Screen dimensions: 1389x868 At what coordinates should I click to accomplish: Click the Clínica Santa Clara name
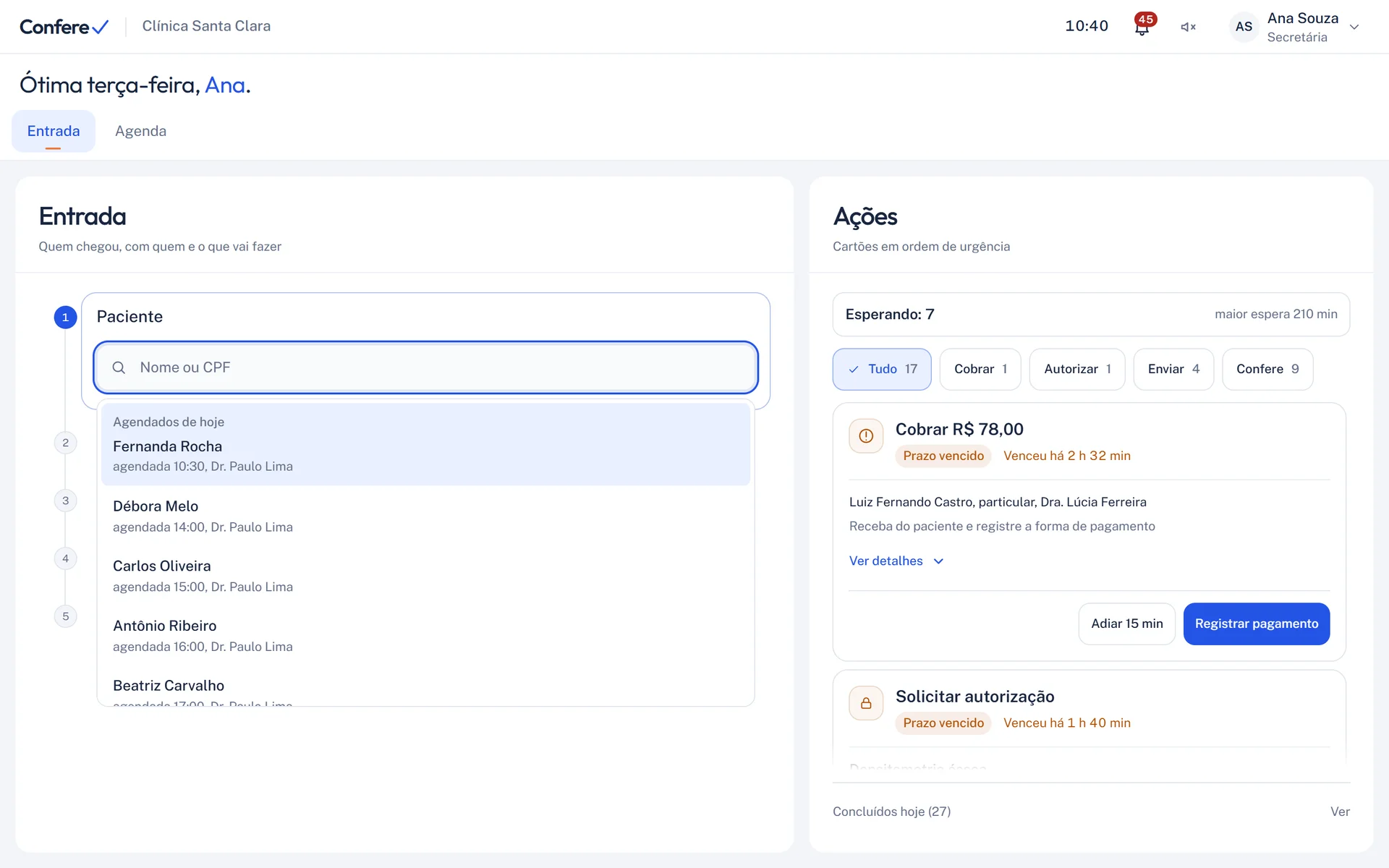point(206,26)
